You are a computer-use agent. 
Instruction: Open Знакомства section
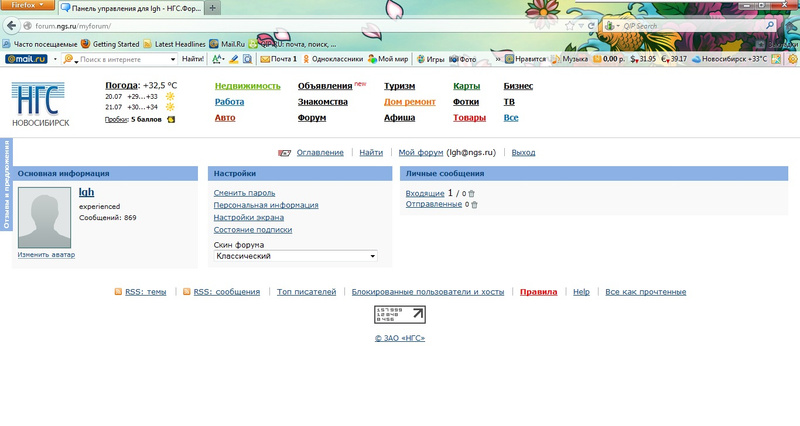pos(323,102)
